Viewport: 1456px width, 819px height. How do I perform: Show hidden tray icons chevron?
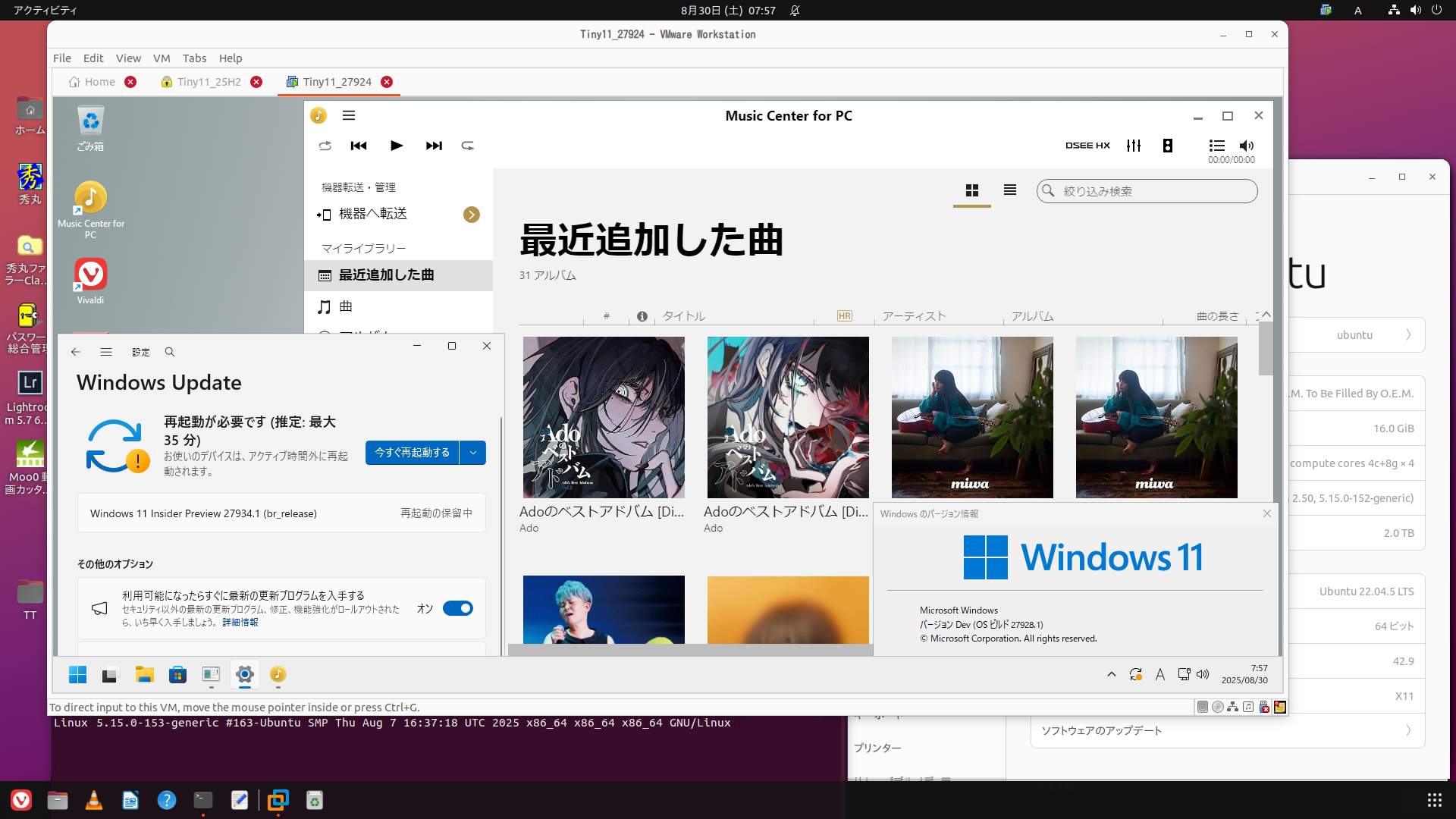1112,674
